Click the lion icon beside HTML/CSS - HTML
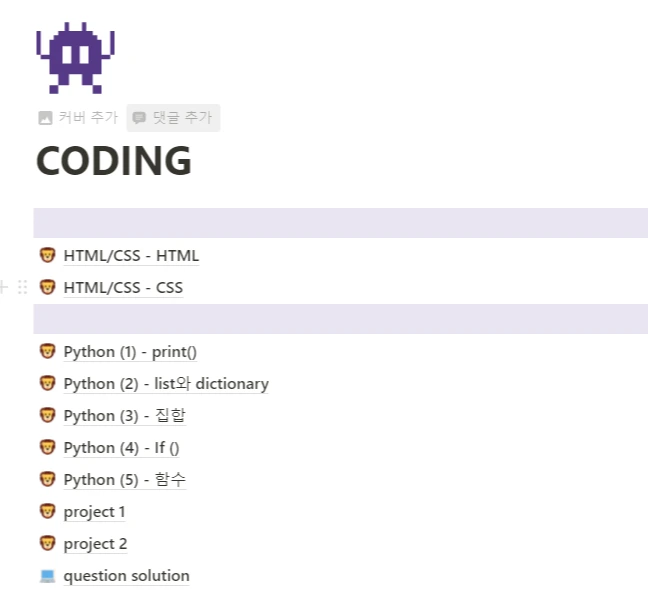Viewport: 648px width, 590px height. 47,256
